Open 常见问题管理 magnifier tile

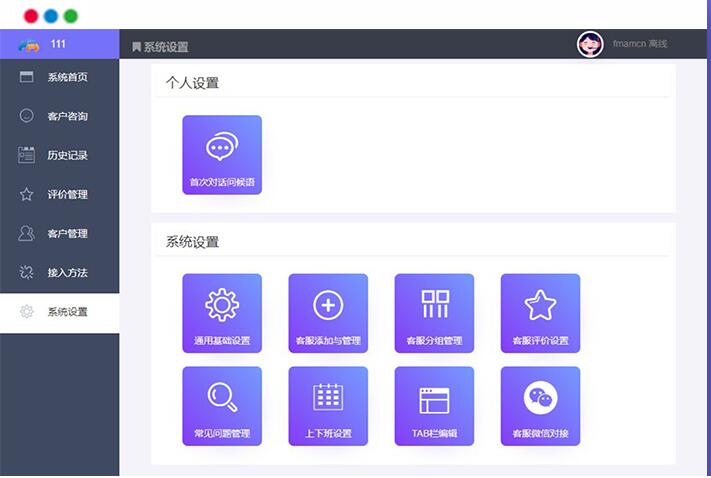(222, 405)
